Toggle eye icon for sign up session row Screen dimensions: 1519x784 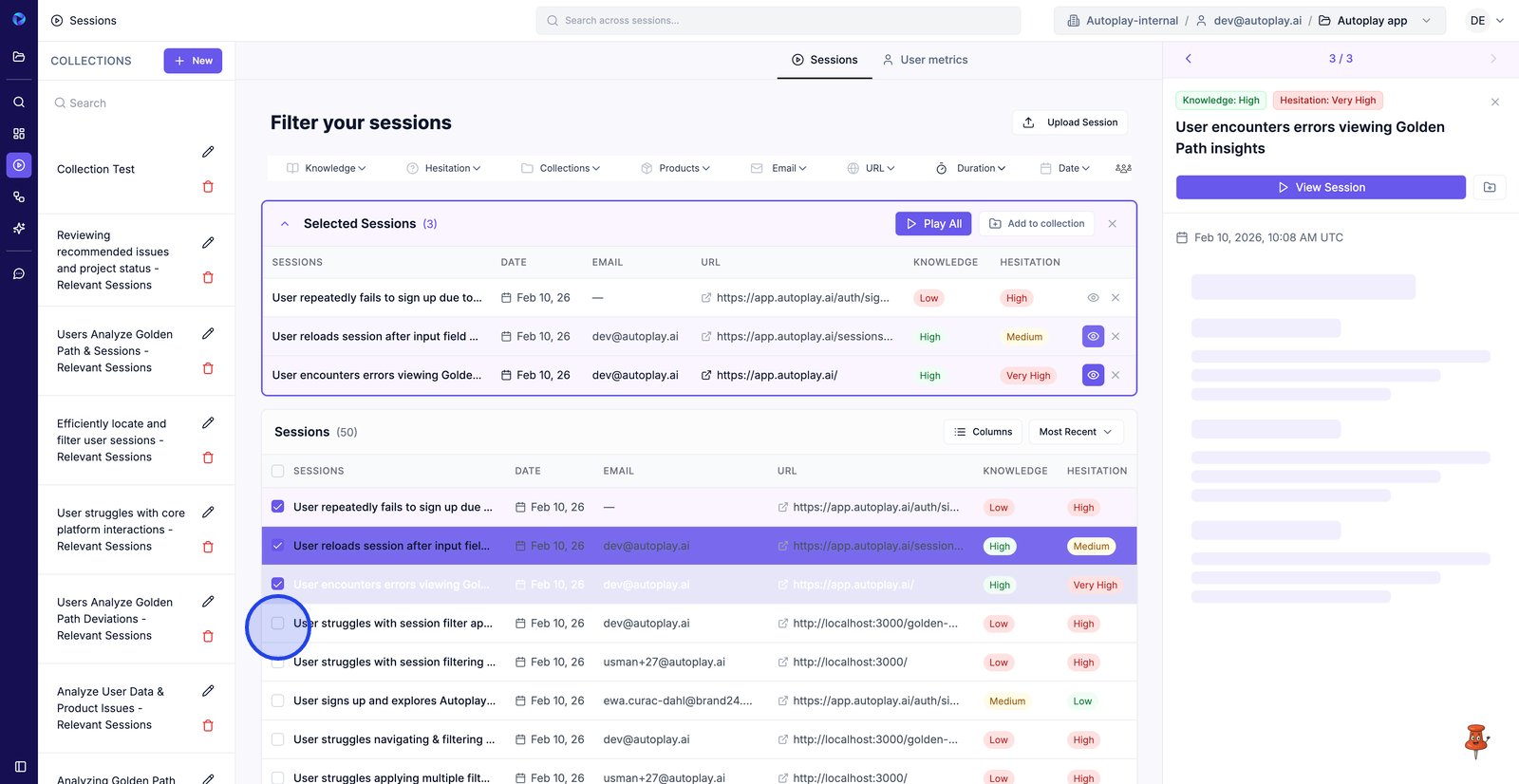tap(1093, 298)
